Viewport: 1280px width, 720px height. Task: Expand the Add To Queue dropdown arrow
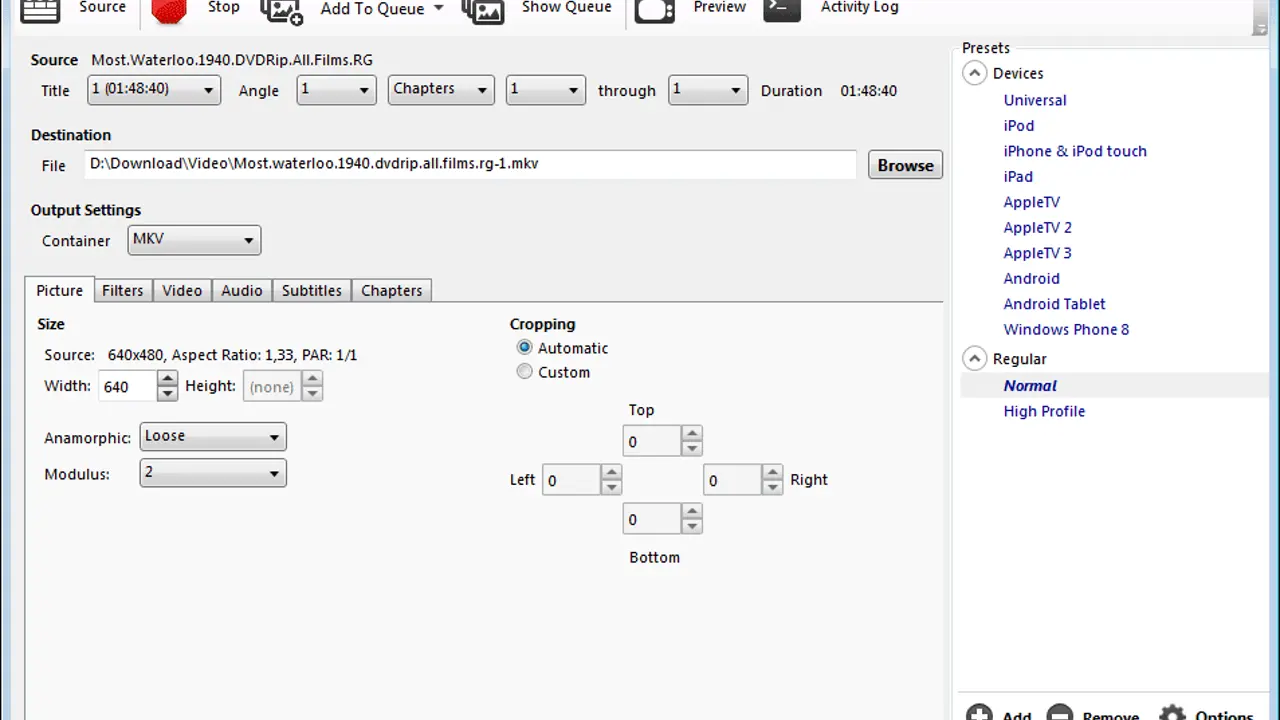pos(438,9)
